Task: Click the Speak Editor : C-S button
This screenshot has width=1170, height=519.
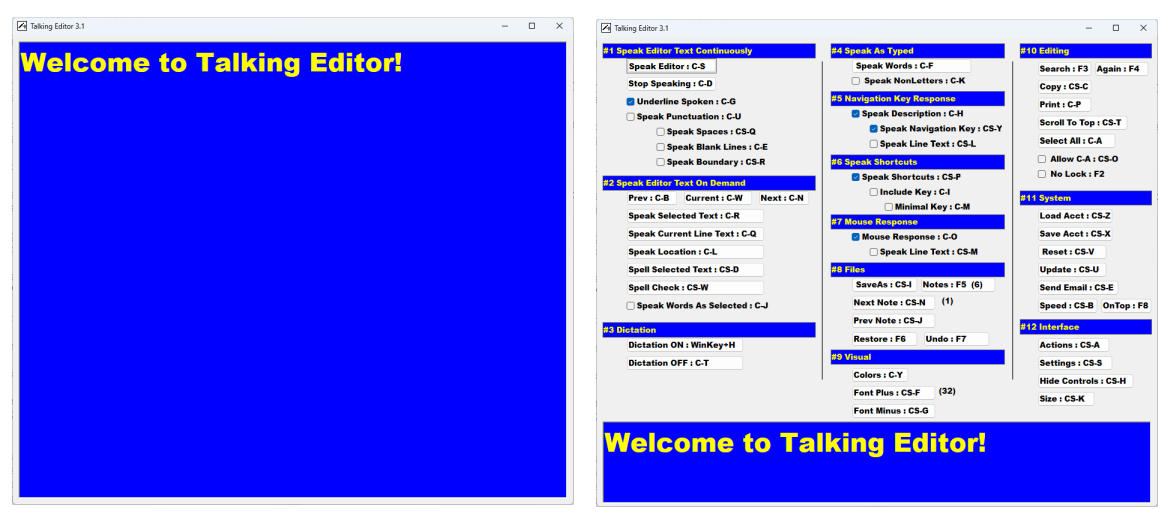Action: [671, 67]
